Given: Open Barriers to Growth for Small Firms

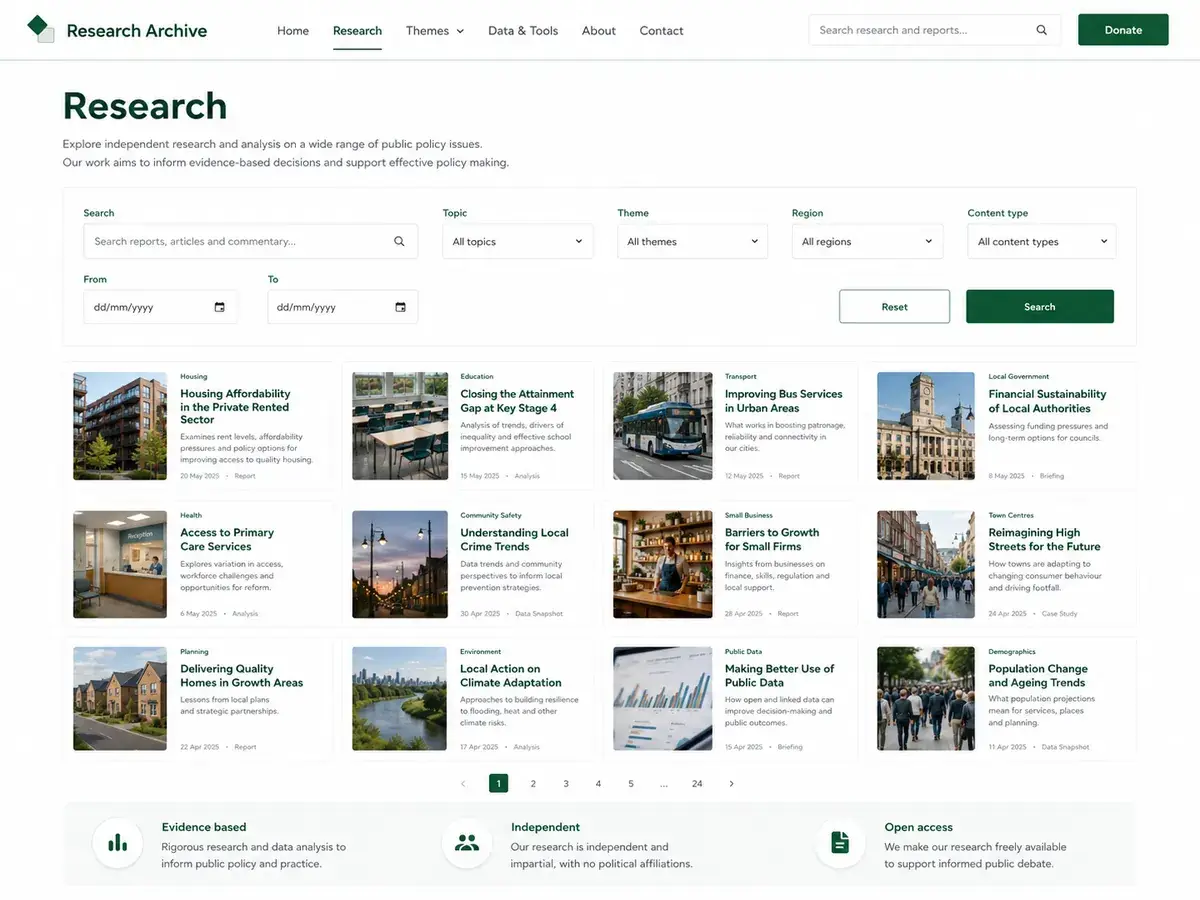Looking at the screenshot, I should [x=772, y=540].
